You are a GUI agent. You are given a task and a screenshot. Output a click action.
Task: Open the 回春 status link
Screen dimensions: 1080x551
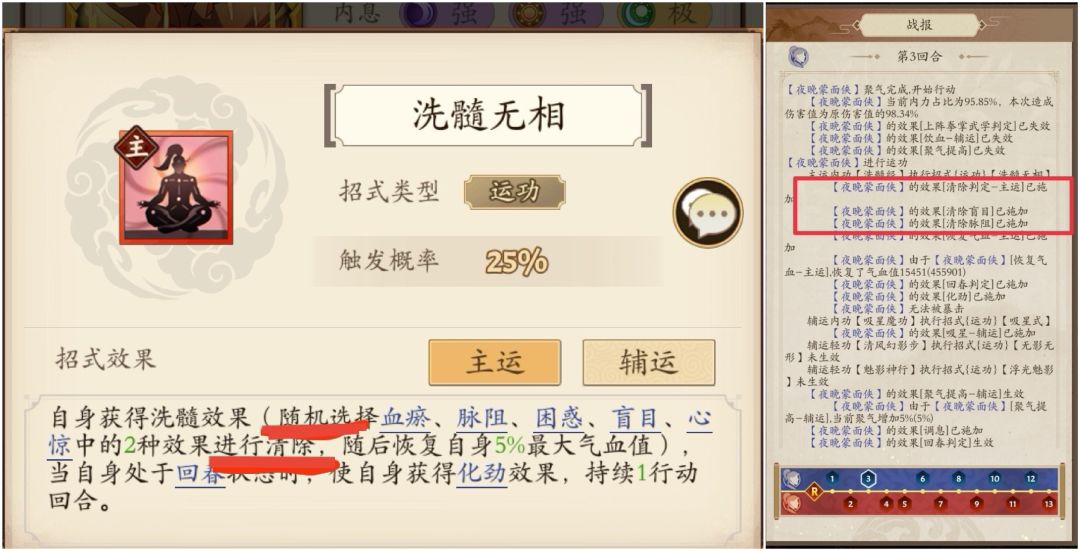click(x=201, y=473)
